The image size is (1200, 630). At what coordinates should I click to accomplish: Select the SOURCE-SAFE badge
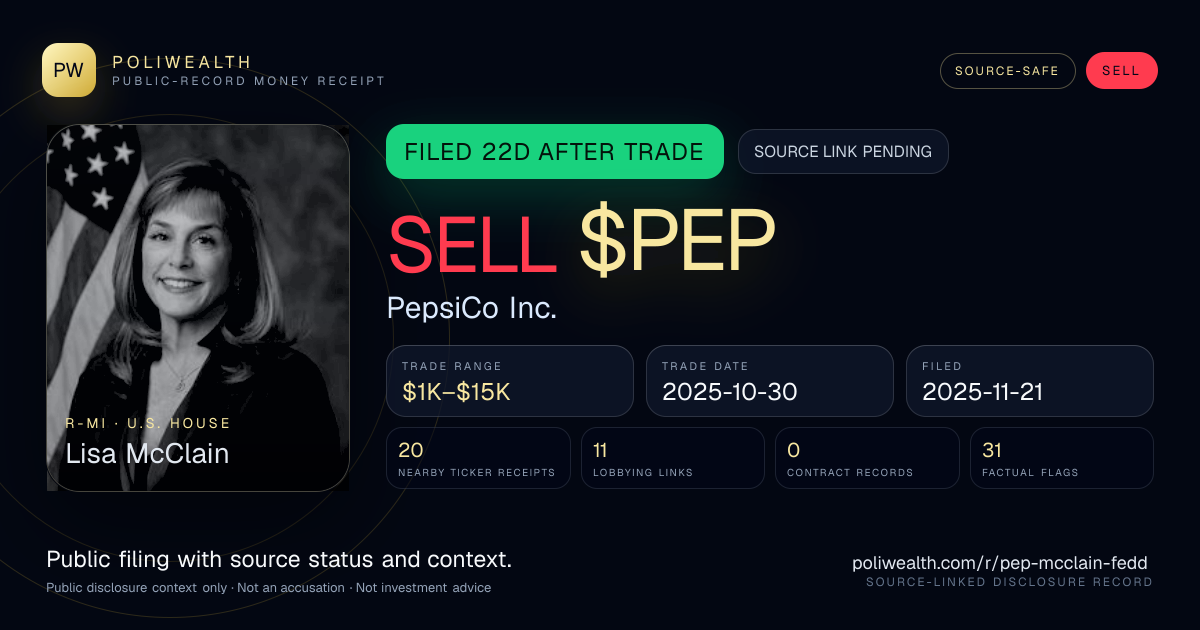coord(1007,71)
